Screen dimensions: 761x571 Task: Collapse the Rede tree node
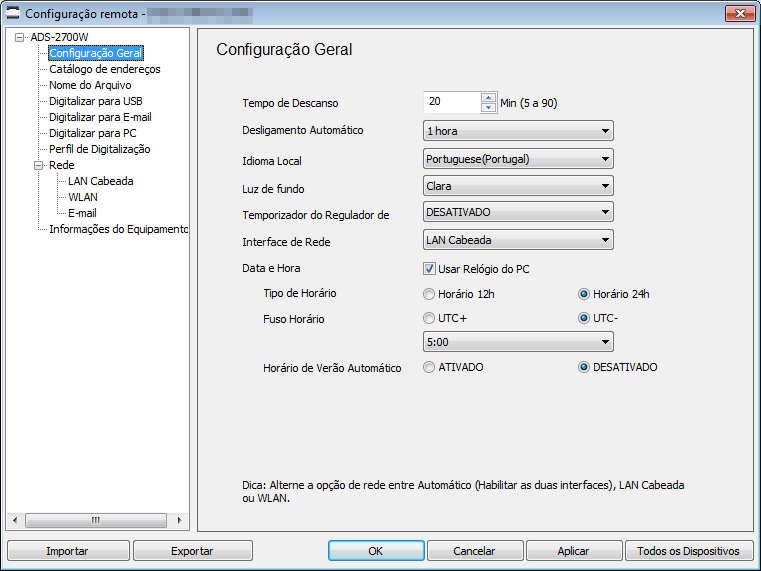(38, 165)
